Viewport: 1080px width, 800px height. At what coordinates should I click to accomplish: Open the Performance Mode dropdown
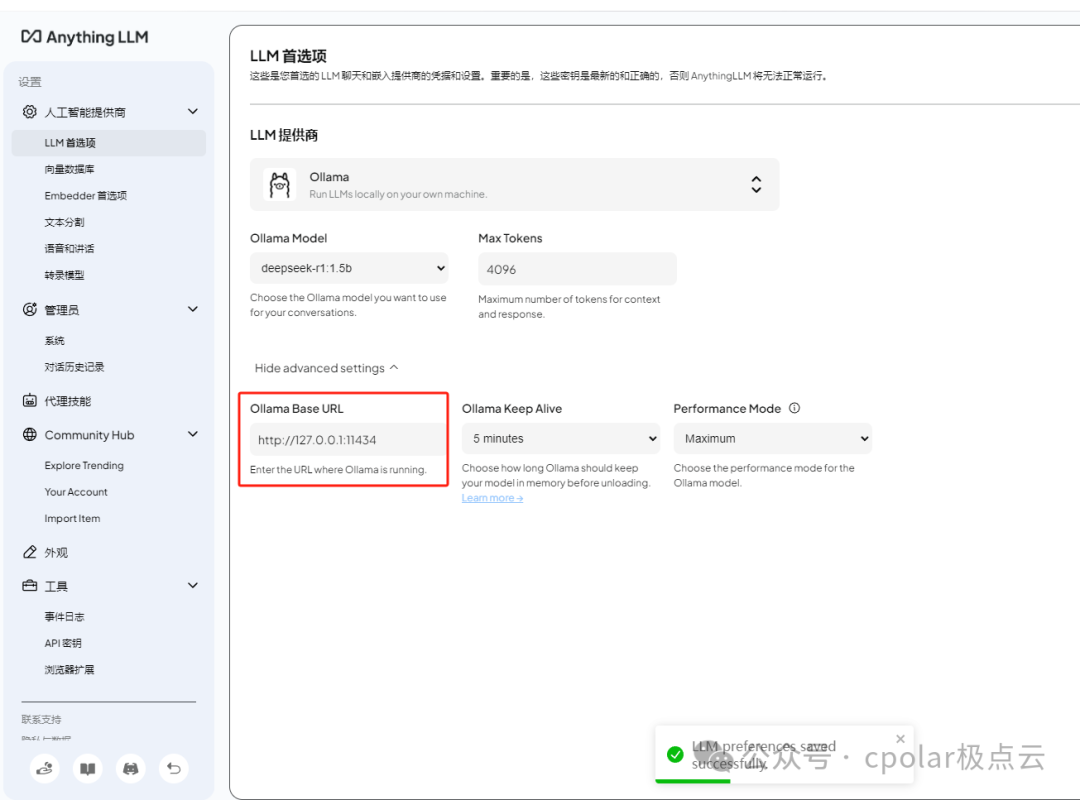[772, 438]
